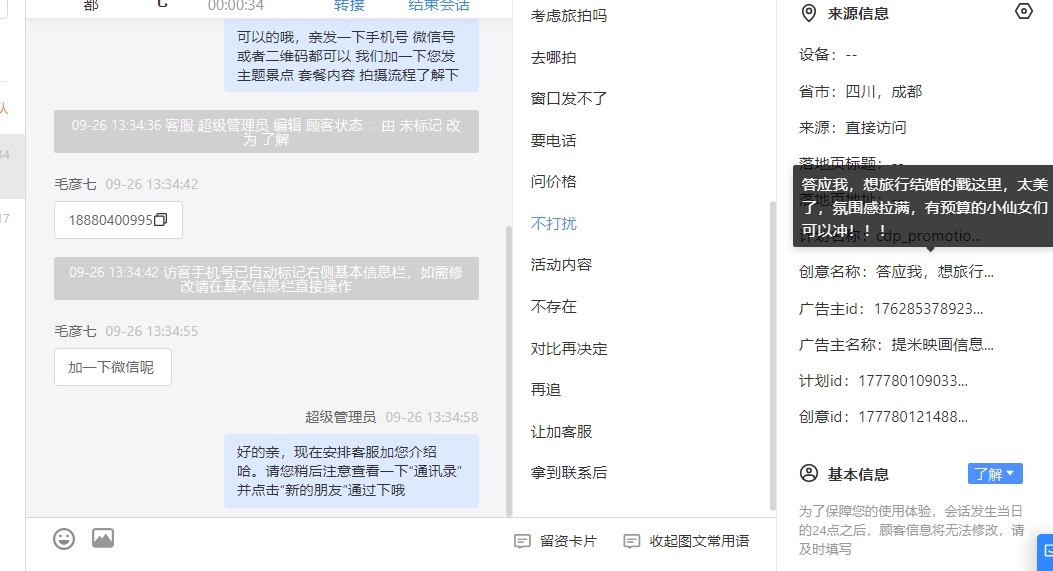The image size is (1053, 571).
Task: Select quick phrase 再追
Action: pos(545,390)
